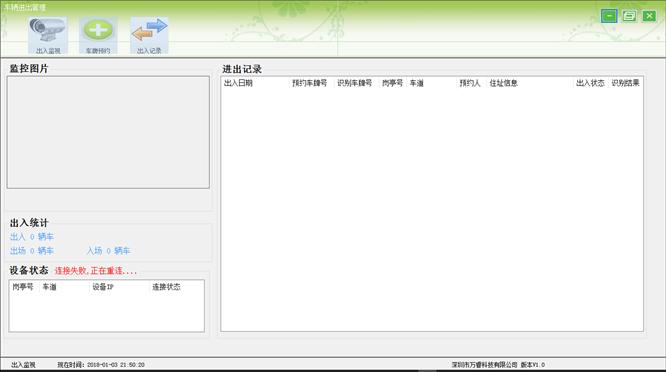Click the 出入状态 column header
666x372 pixels.
[590, 83]
